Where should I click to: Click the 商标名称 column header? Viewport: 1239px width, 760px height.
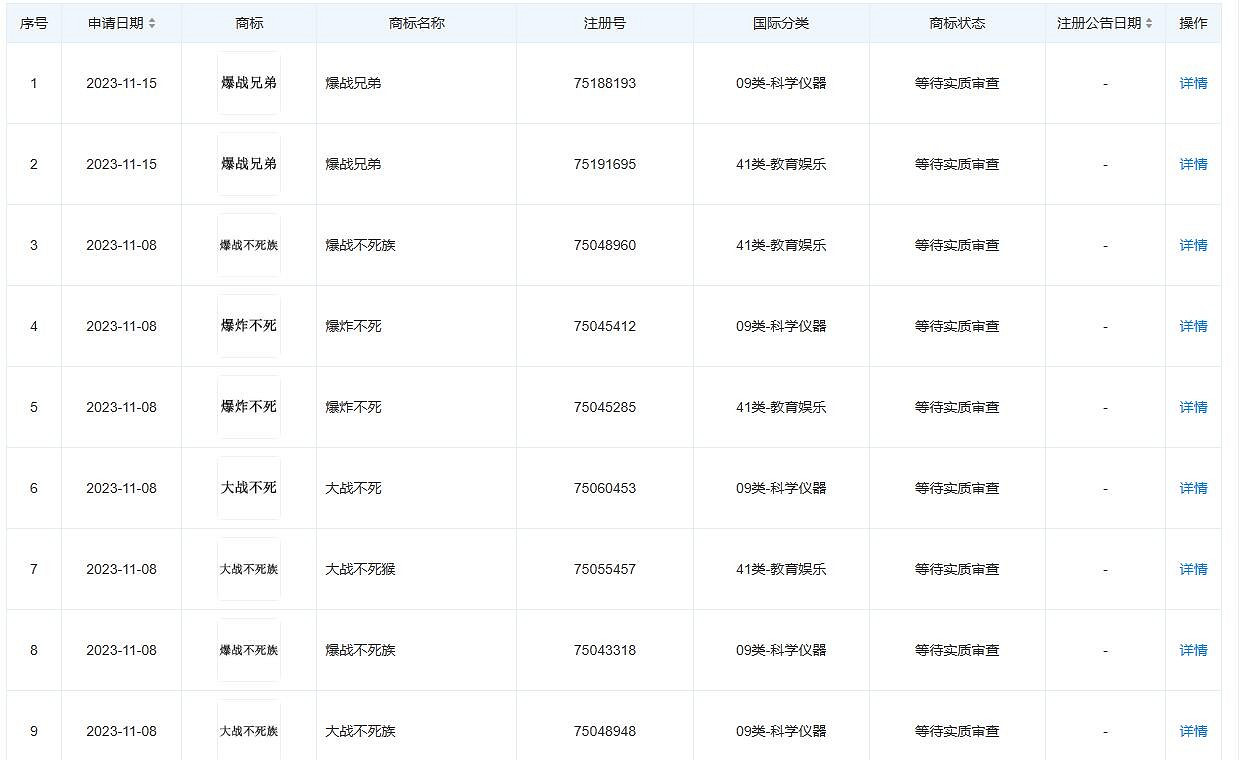point(416,23)
